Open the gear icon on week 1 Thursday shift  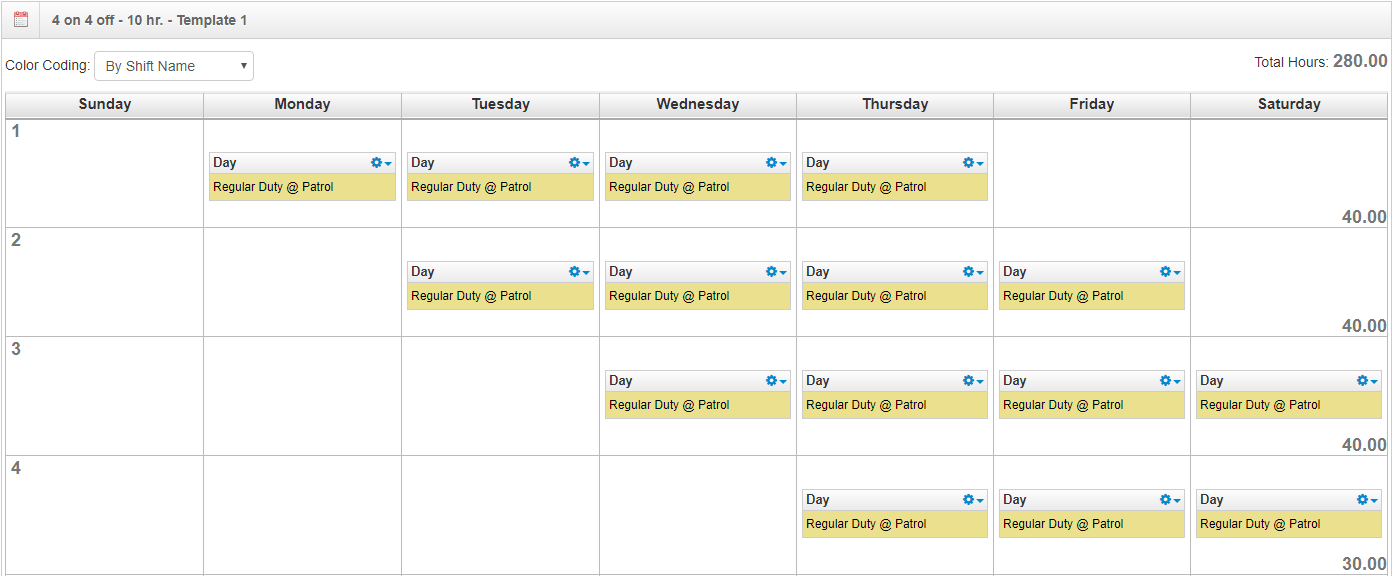pyautogui.click(x=968, y=162)
